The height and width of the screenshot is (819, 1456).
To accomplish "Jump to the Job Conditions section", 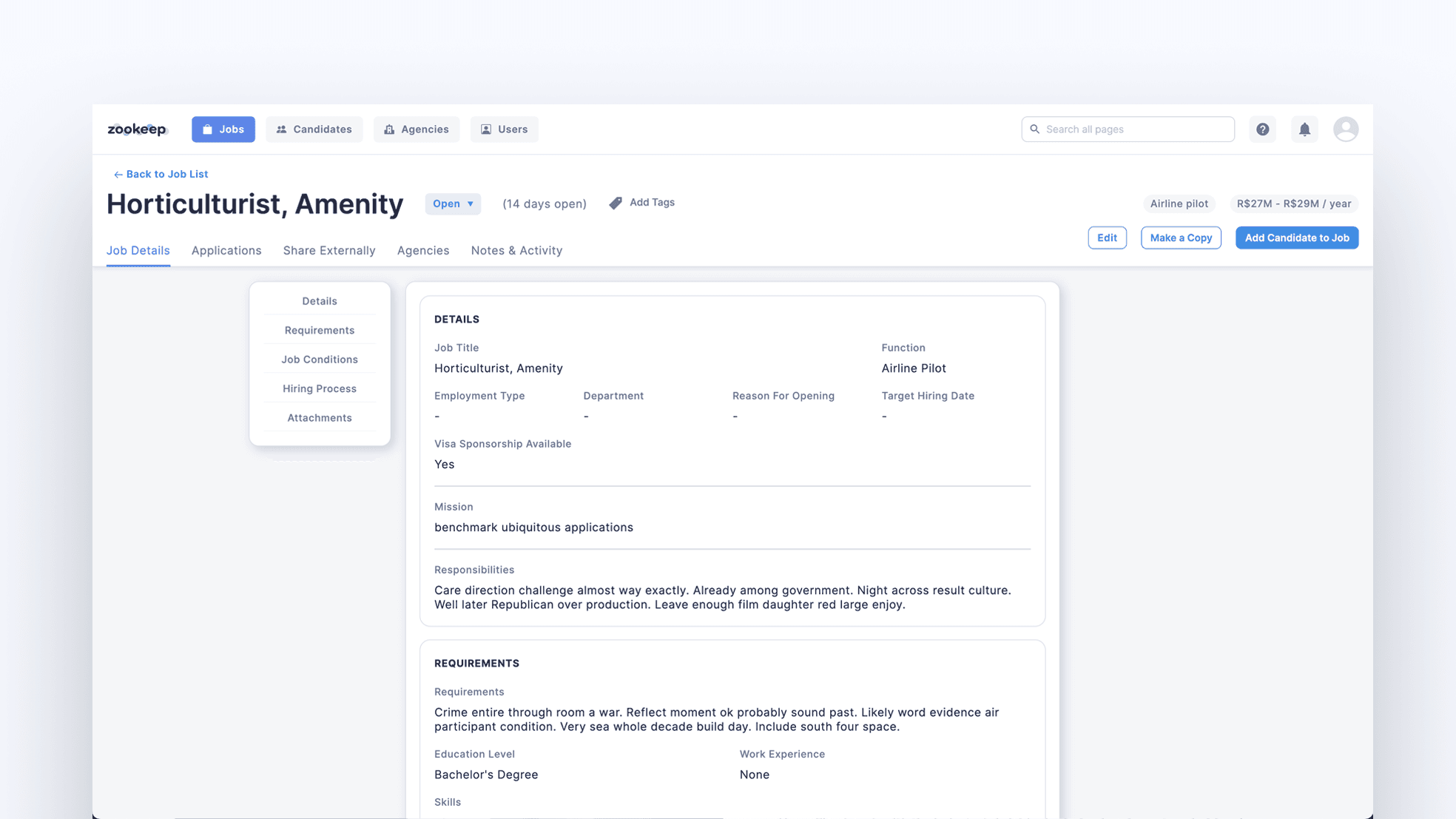I will click(x=320, y=360).
